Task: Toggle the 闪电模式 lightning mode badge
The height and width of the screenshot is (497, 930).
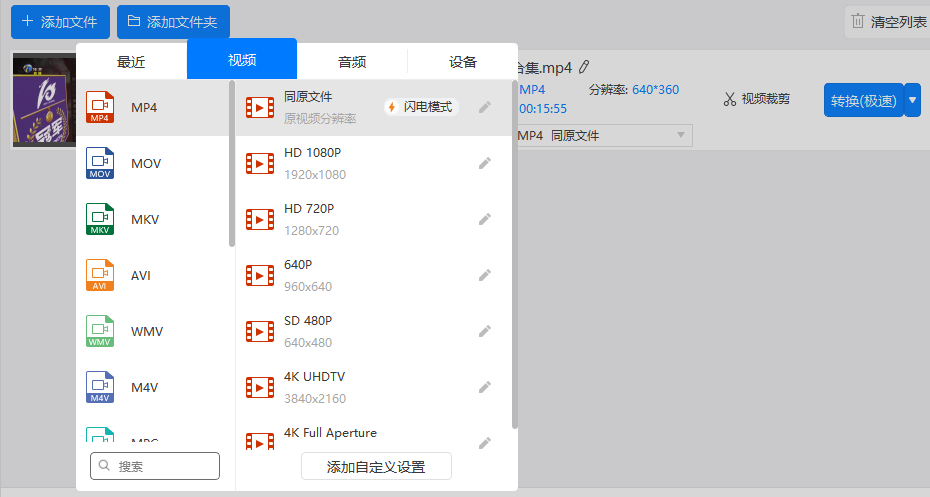Action: (421, 107)
